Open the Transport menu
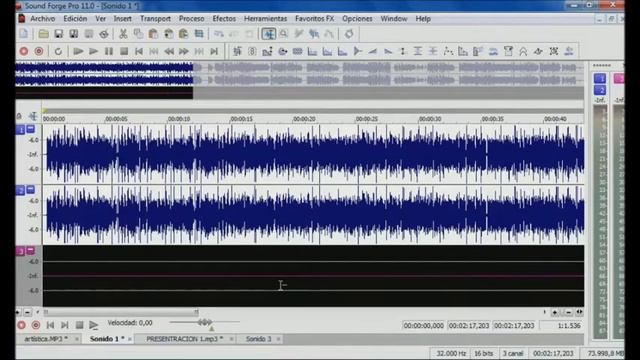This screenshot has width=640, height=360. click(155, 19)
